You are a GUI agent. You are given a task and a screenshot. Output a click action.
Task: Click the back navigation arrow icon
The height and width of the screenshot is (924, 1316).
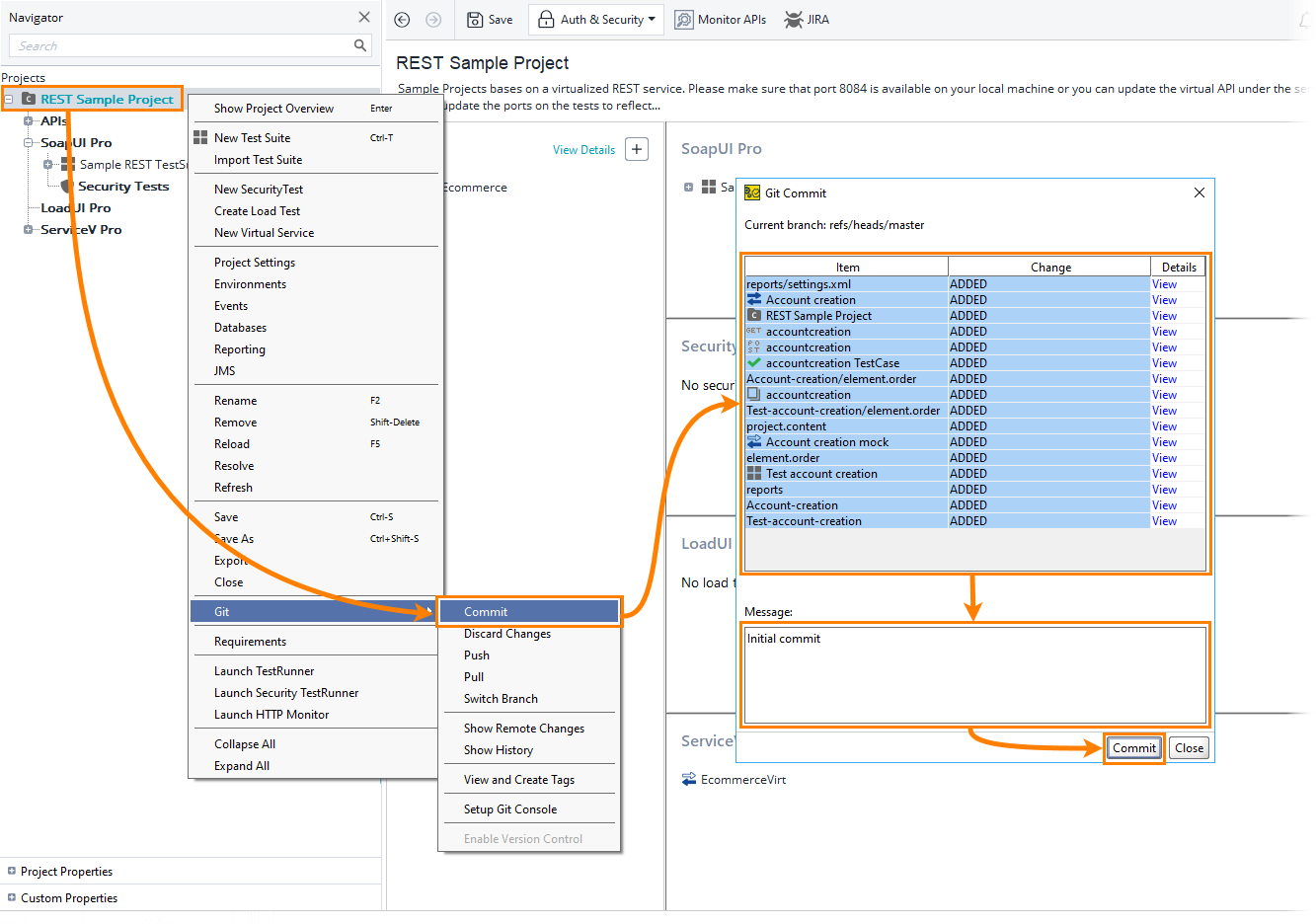tap(402, 20)
